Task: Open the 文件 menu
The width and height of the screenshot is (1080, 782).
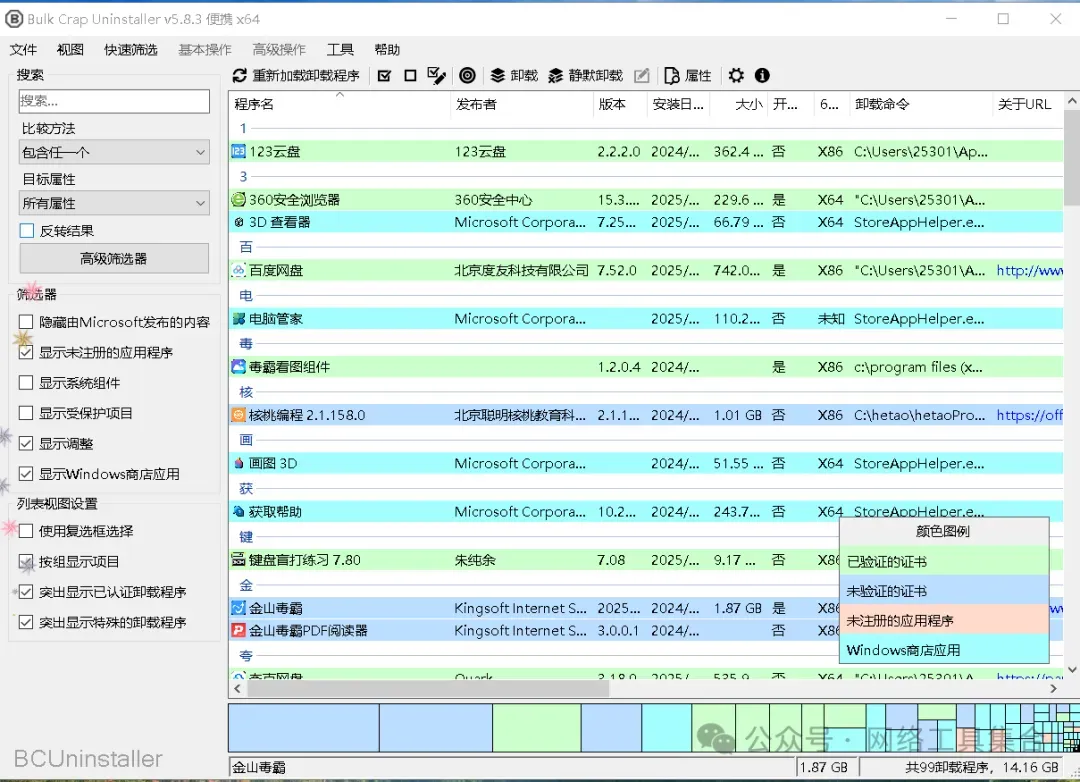Action: point(23,50)
